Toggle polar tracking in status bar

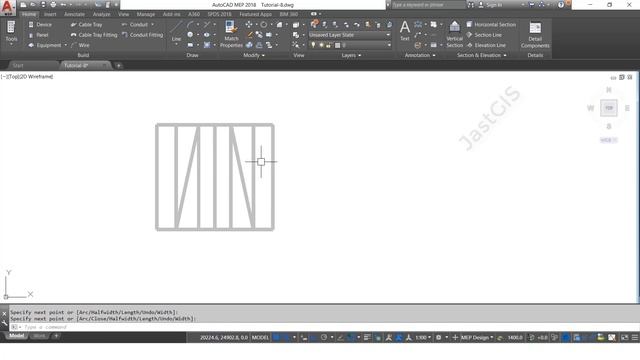pos(324,338)
